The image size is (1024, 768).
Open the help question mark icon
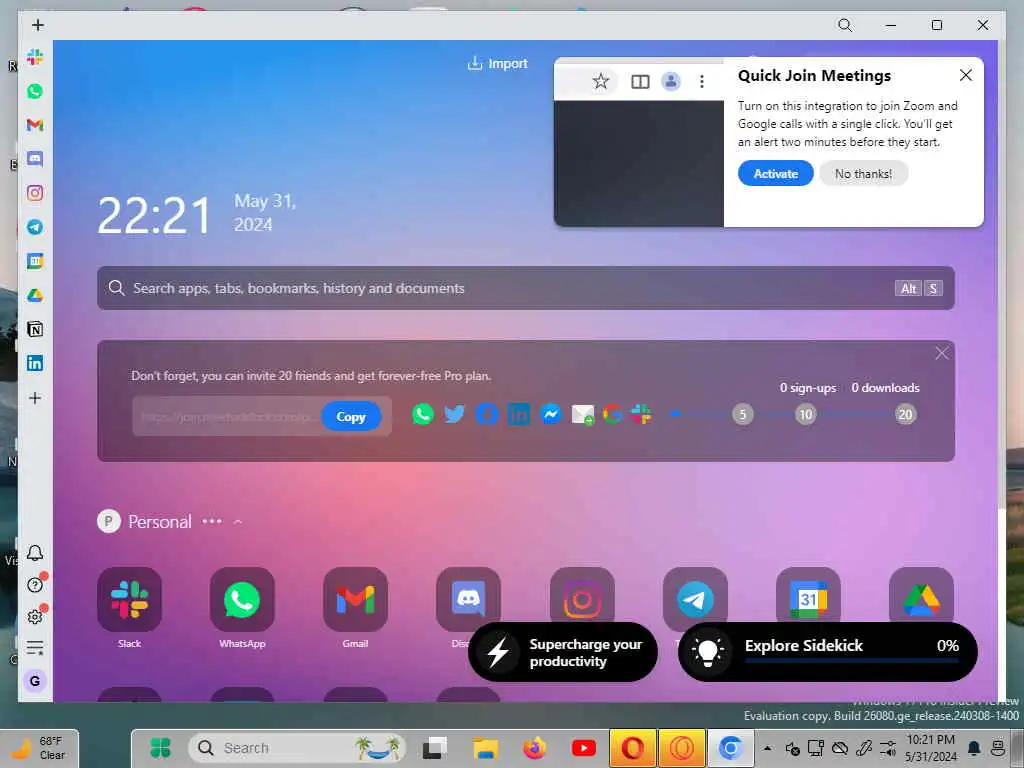pyautogui.click(x=35, y=584)
